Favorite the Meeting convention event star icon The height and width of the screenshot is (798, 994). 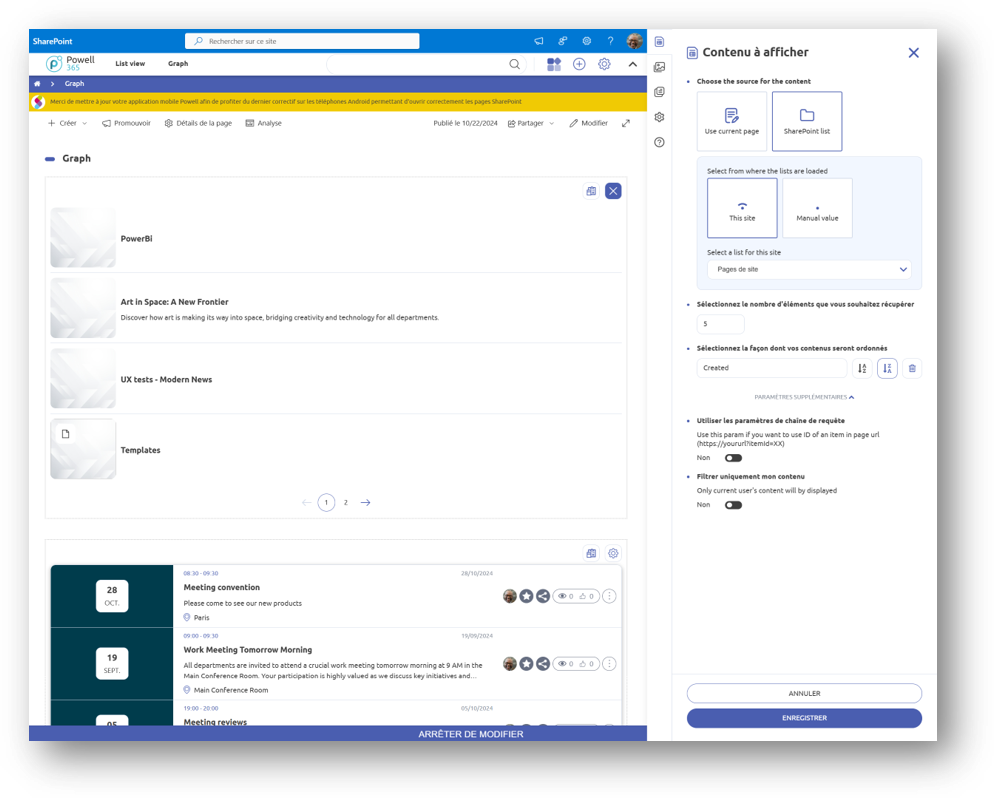pos(526,596)
